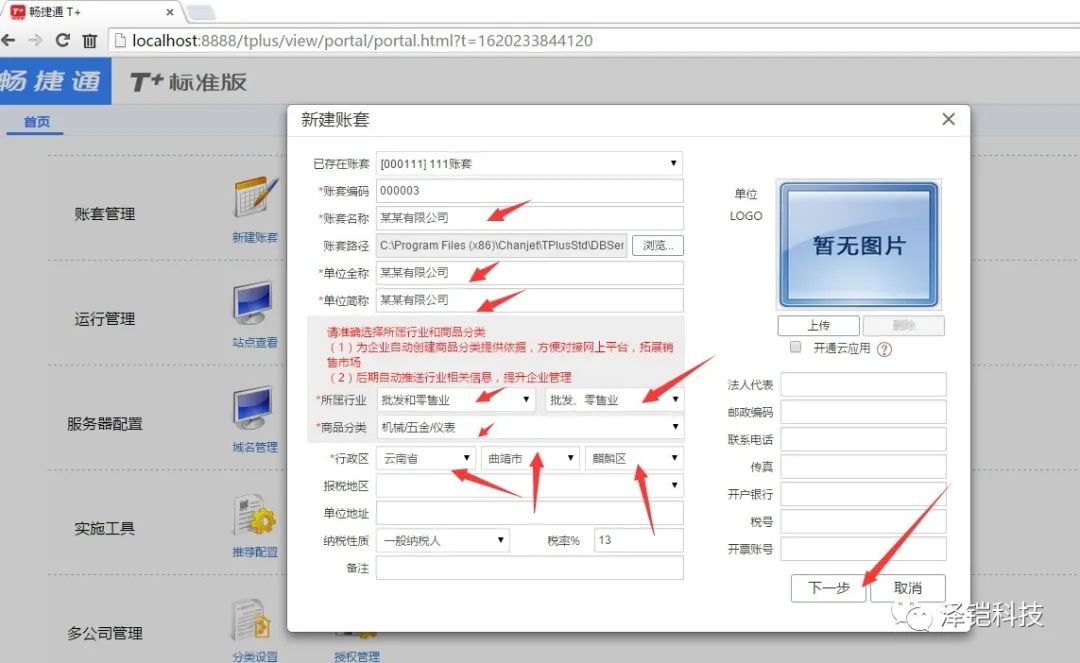Viewport: 1080px width, 663px height.
Task: Click the browser reload icon
Action: click(62, 41)
